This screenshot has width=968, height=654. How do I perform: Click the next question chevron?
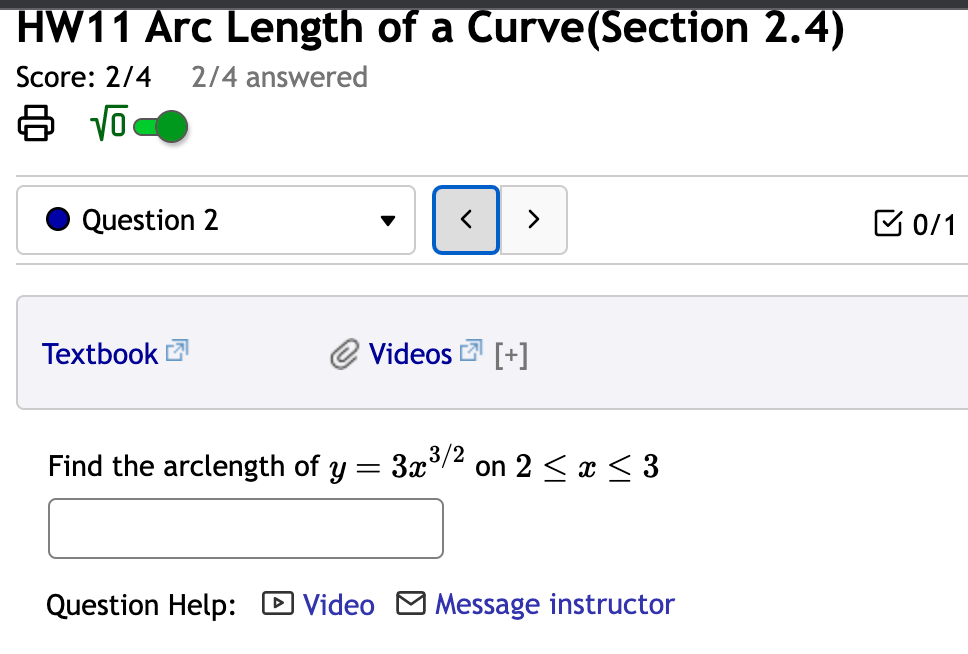pyautogui.click(x=533, y=220)
